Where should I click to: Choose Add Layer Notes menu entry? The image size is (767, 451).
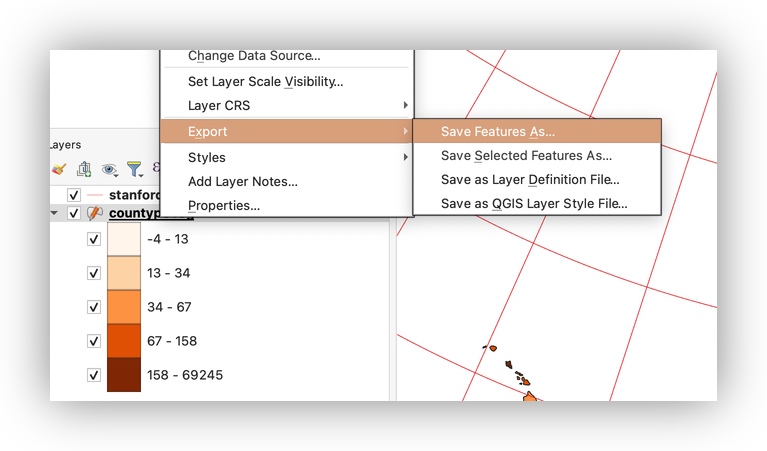coord(243,181)
